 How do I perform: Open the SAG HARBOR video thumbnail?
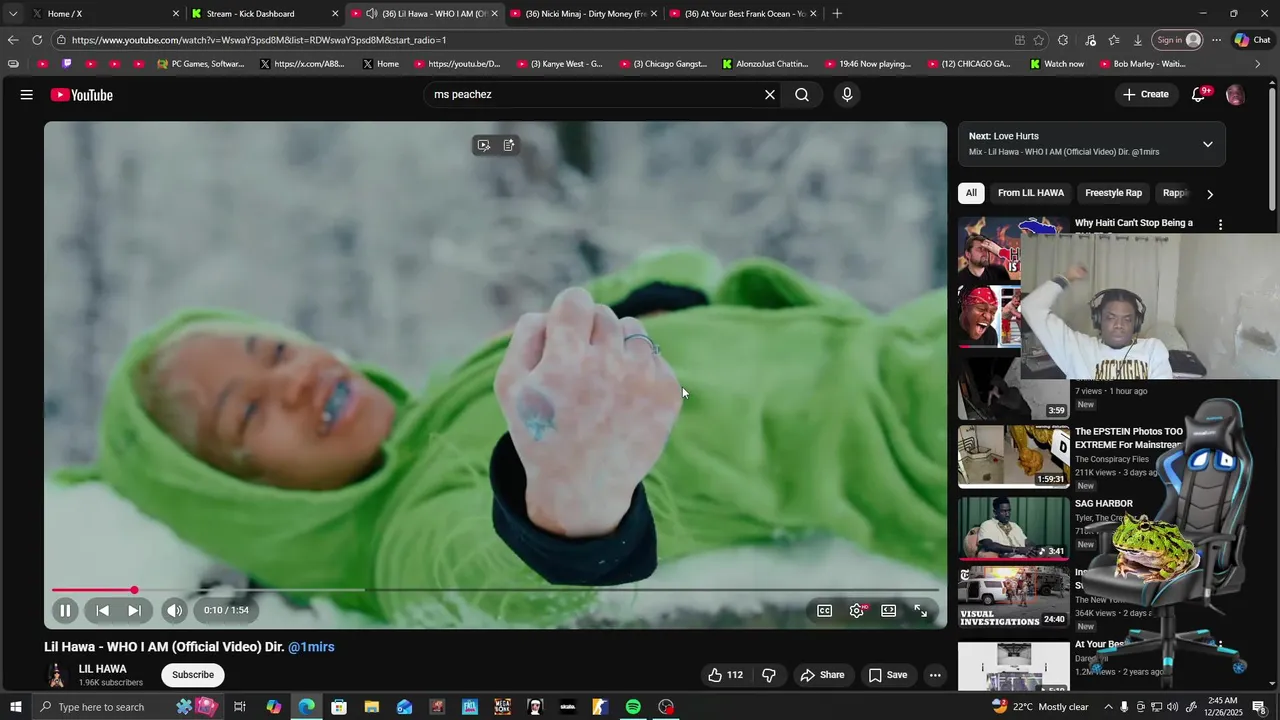click(x=1013, y=529)
